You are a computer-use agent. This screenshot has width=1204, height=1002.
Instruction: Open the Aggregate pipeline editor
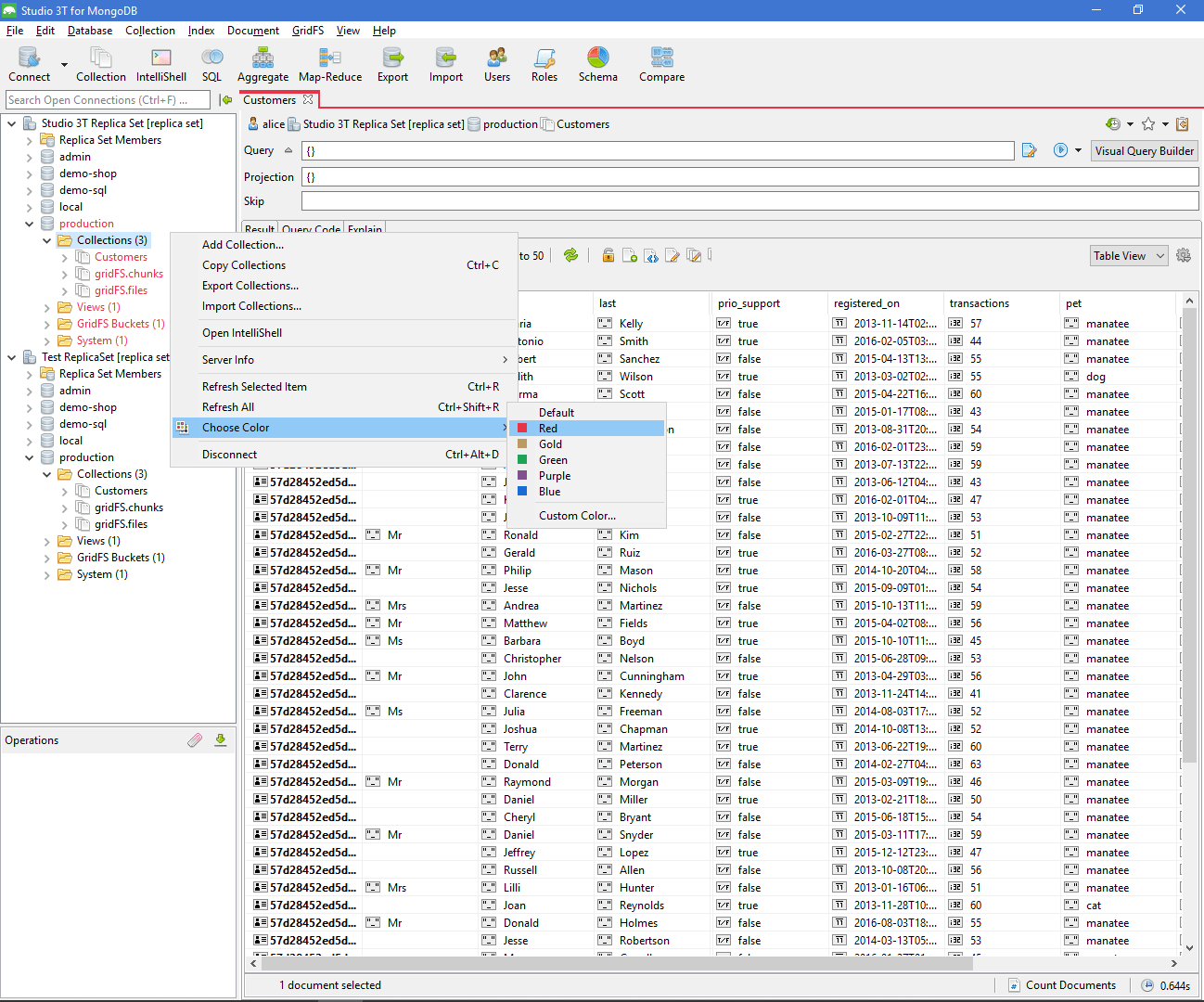pos(263,64)
